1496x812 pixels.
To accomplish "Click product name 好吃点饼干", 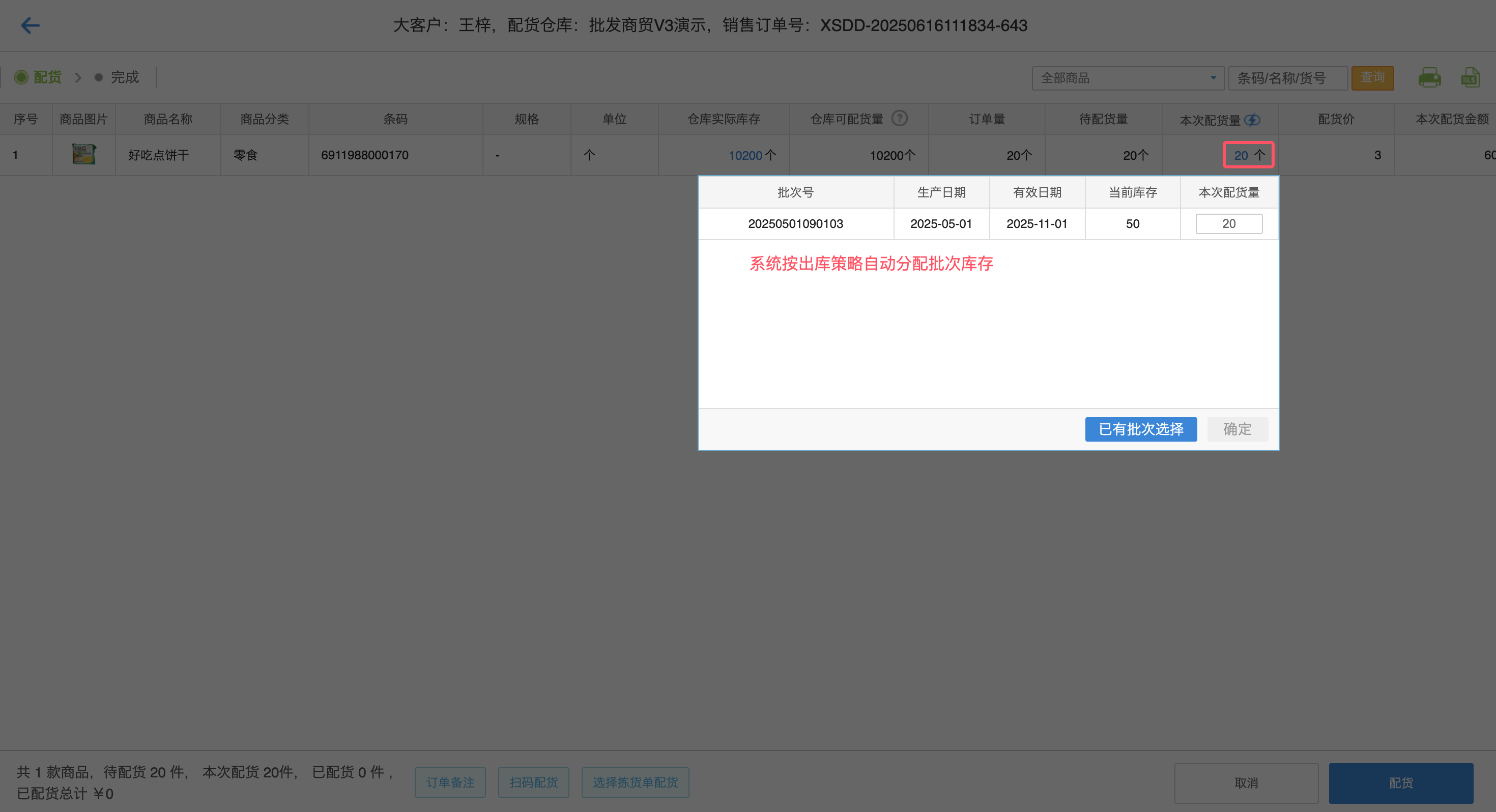I will [159, 155].
